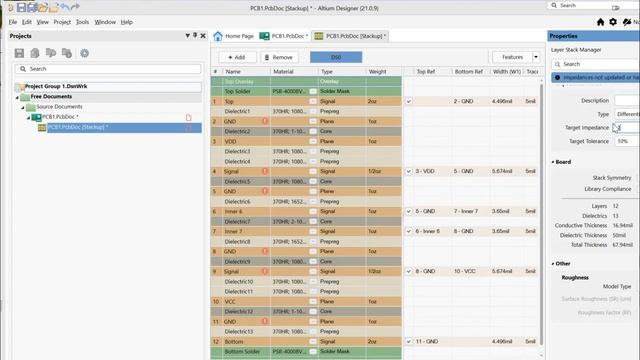Open the Help menu
This screenshot has width=640, height=360.
pyautogui.click(x=127, y=22)
